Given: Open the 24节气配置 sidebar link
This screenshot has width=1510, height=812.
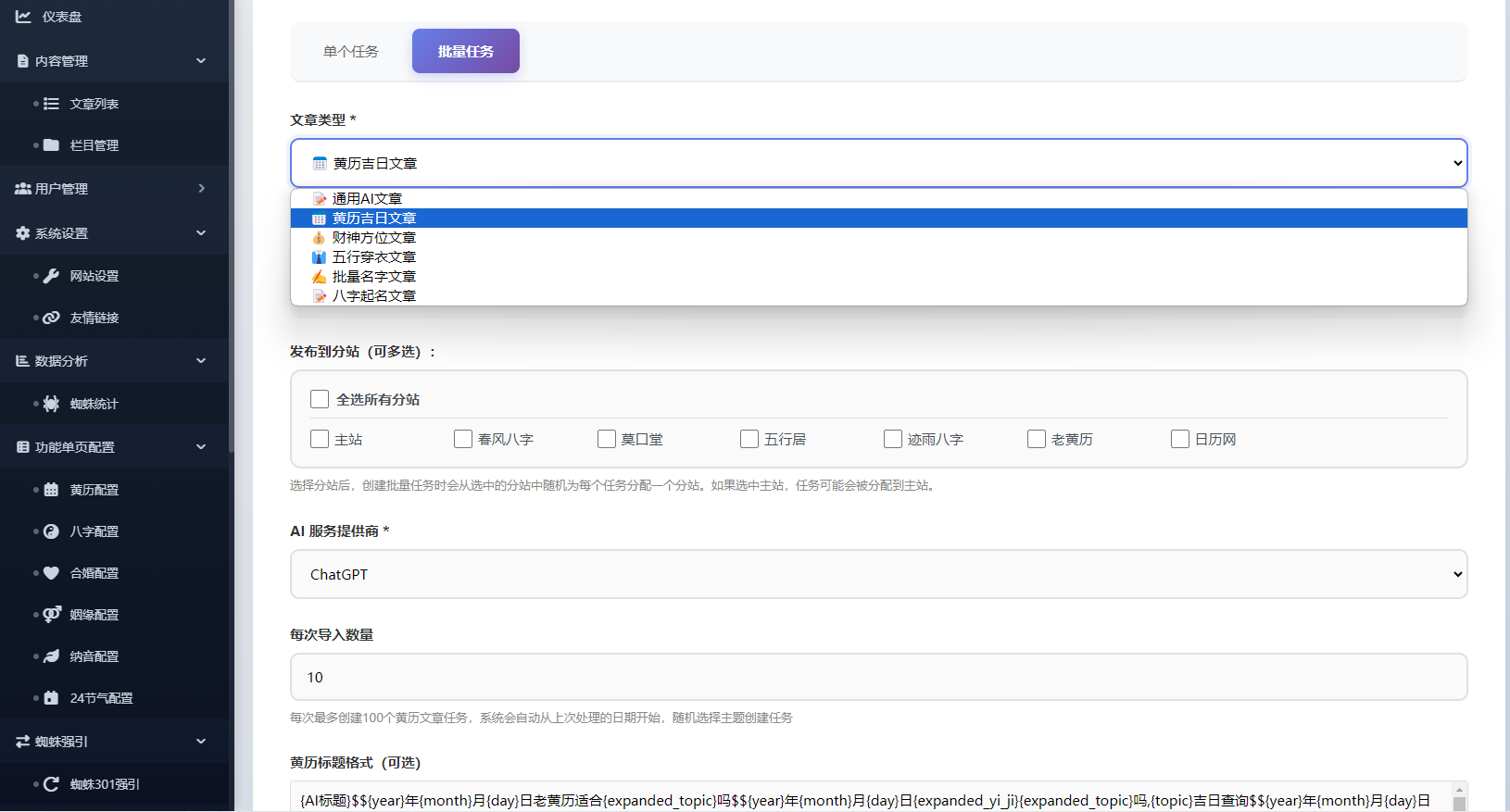Looking at the screenshot, I should point(101,698).
